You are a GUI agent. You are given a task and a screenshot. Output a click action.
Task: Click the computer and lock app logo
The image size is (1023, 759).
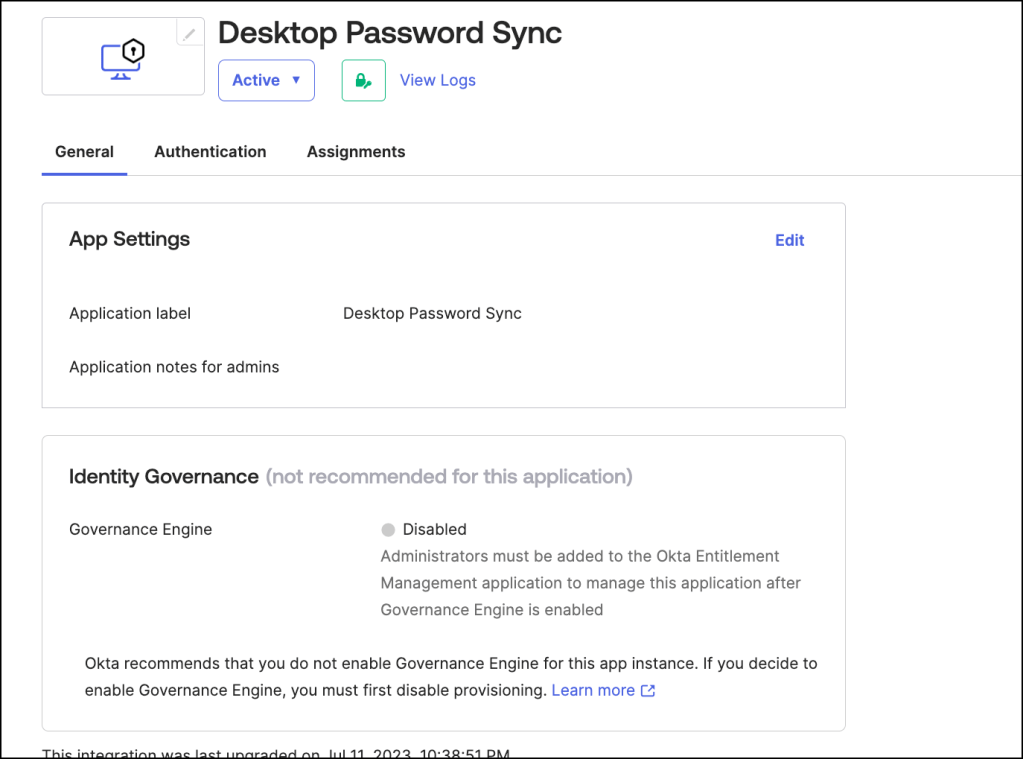[x=123, y=59]
